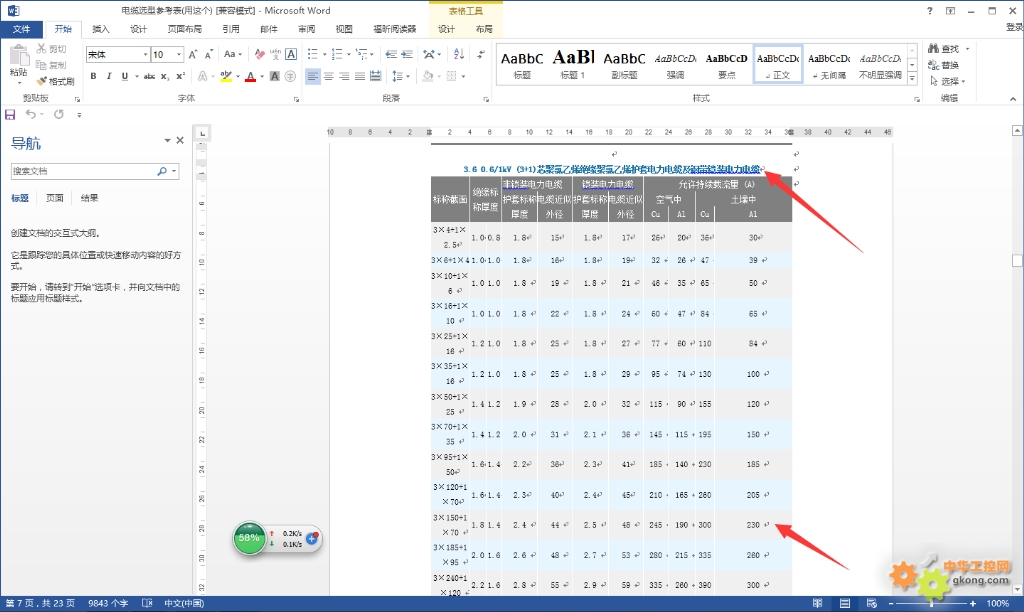The height and width of the screenshot is (612, 1024).
Task: Open Word Help question mark
Action: (x=930, y=11)
